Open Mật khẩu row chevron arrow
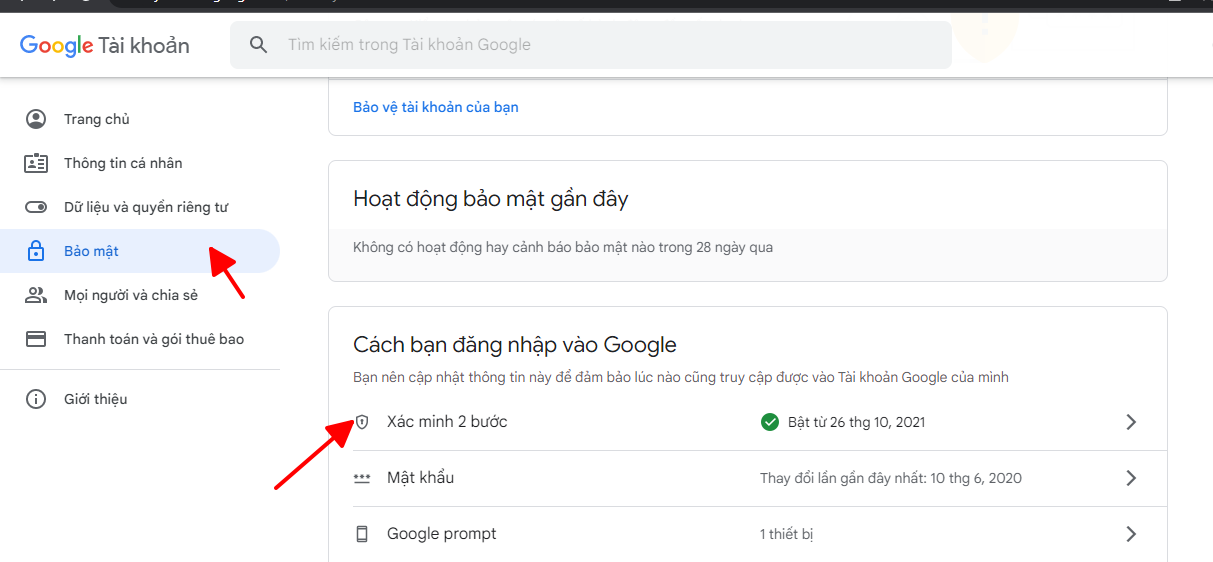The image size is (1213, 562). [x=1131, y=478]
